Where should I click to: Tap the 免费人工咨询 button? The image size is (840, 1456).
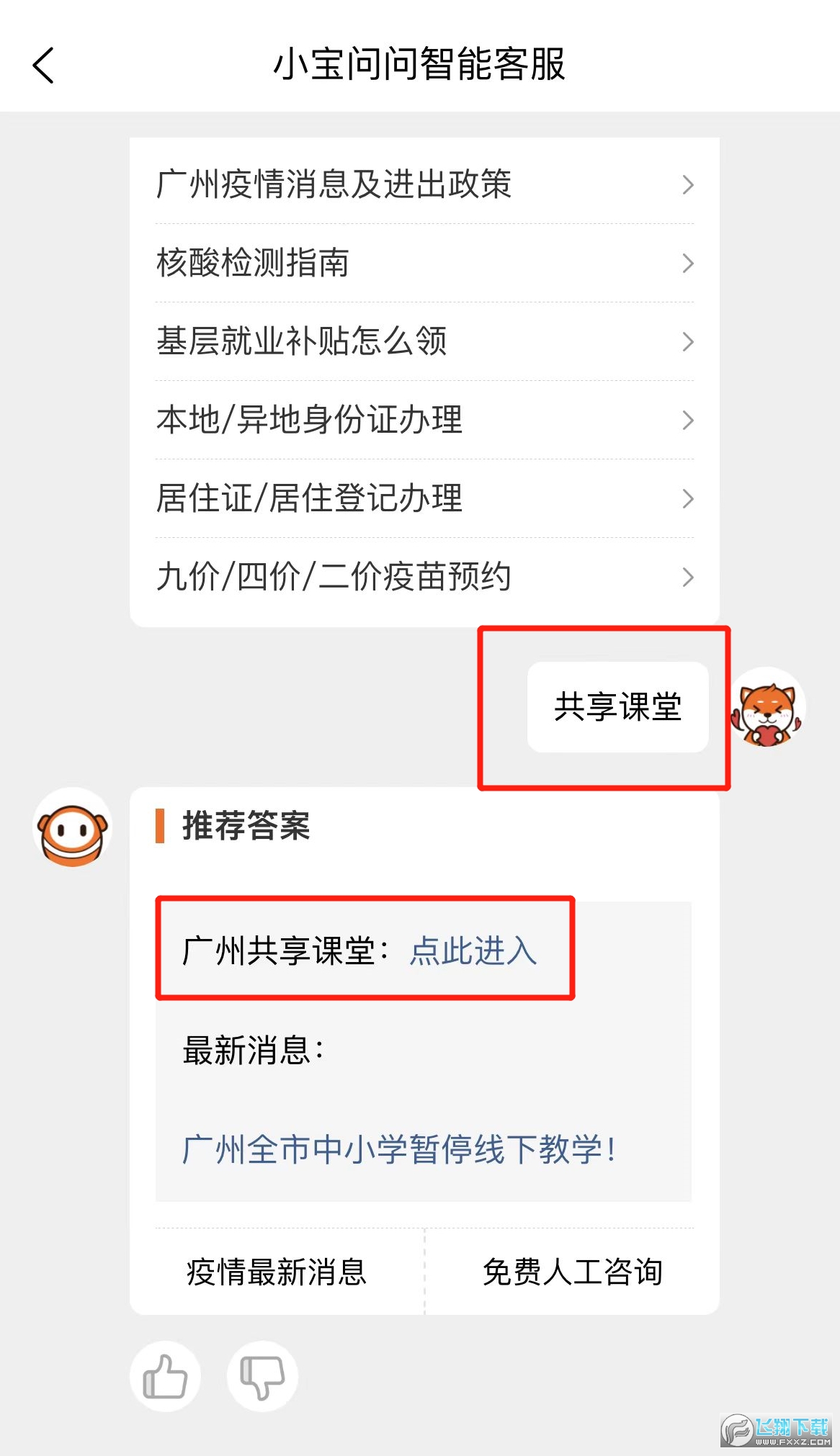[x=573, y=1272]
